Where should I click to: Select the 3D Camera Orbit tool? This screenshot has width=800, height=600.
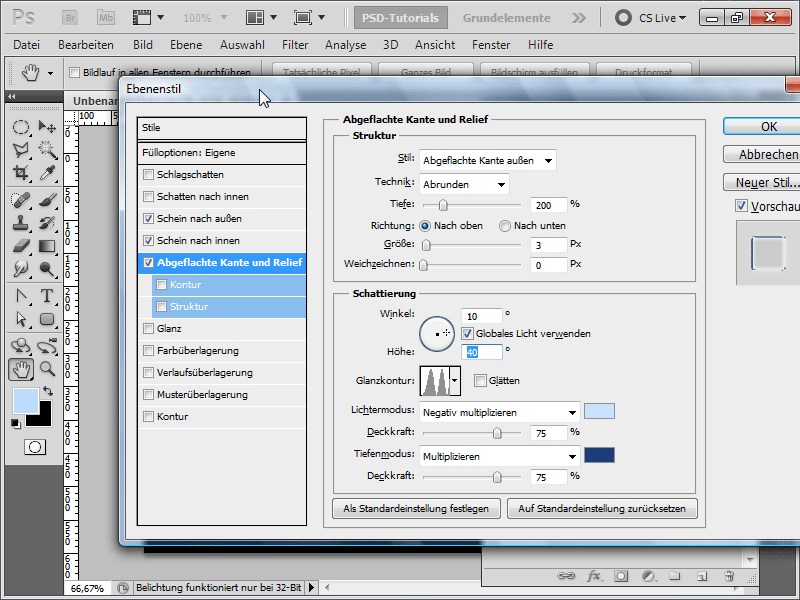(x=47, y=346)
